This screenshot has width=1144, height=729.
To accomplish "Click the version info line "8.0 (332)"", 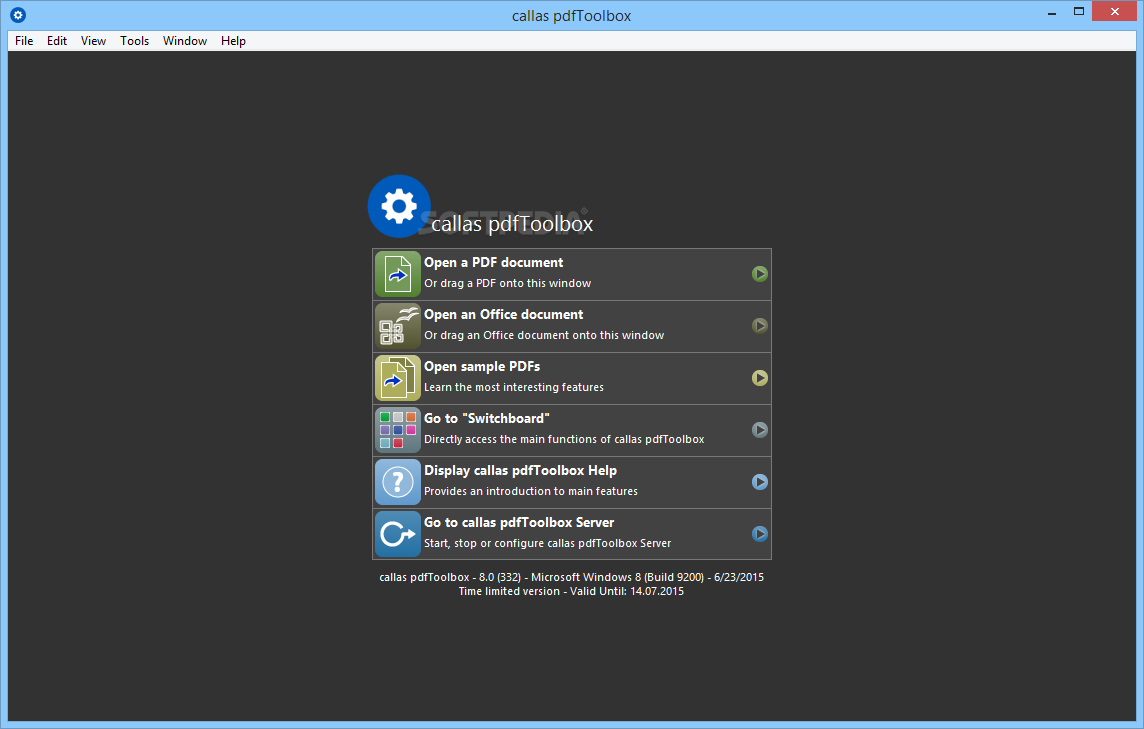I will pyautogui.click(x=572, y=577).
